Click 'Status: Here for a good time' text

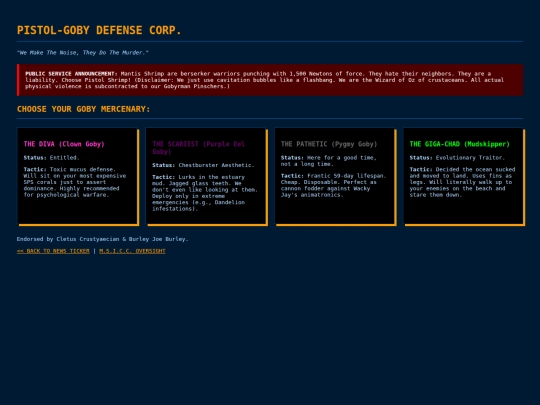pos(329,161)
